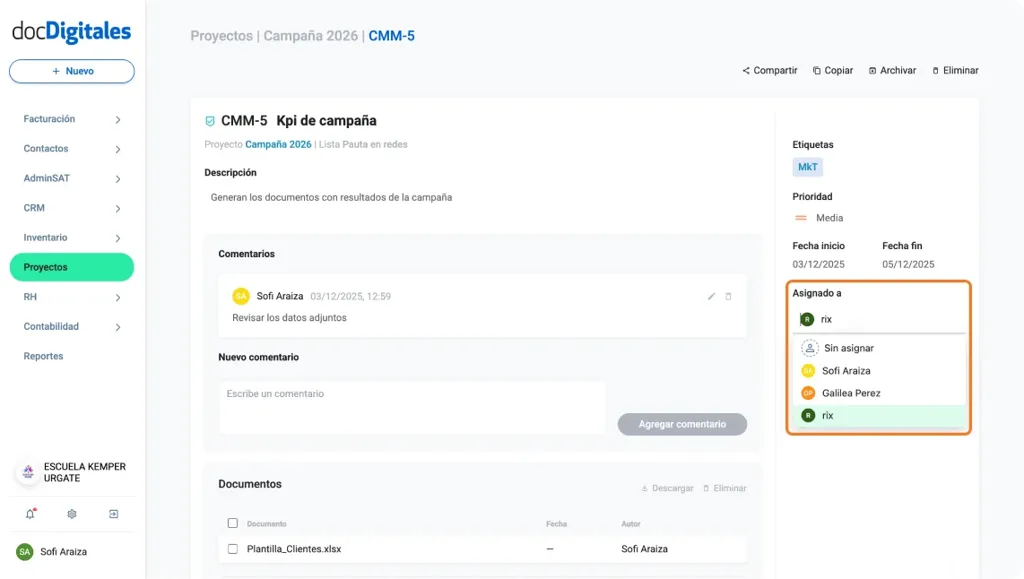The image size is (1024, 579).
Task: Expand the Facturacion sidebar section
Action: click(71, 119)
